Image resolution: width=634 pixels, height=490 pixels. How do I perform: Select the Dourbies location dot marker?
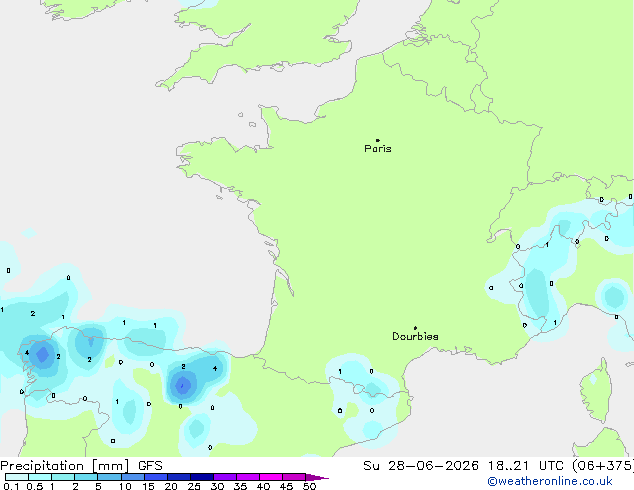coord(415,328)
